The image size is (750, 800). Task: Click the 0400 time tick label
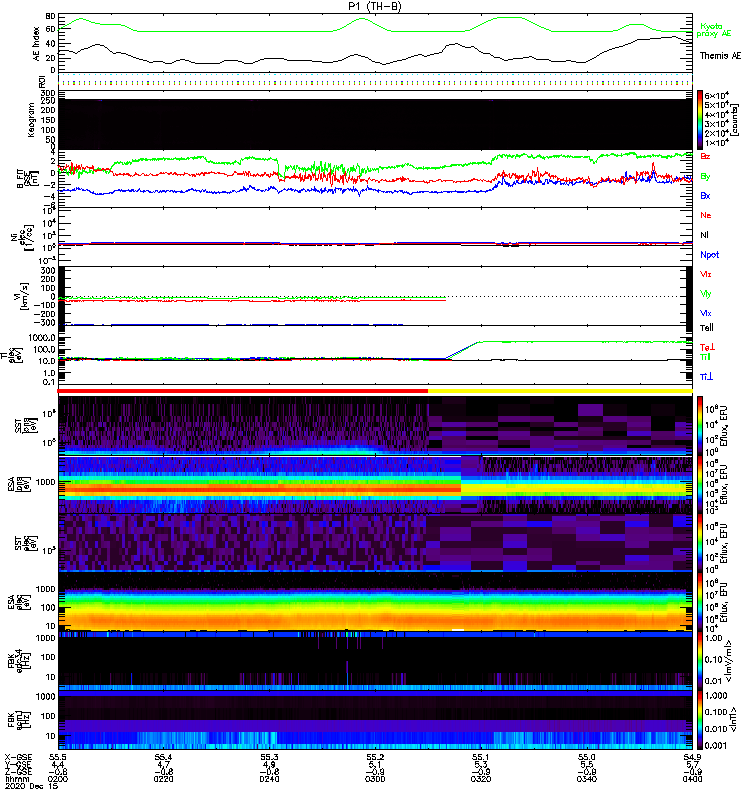pyautogui.click(x=689, y=779)
